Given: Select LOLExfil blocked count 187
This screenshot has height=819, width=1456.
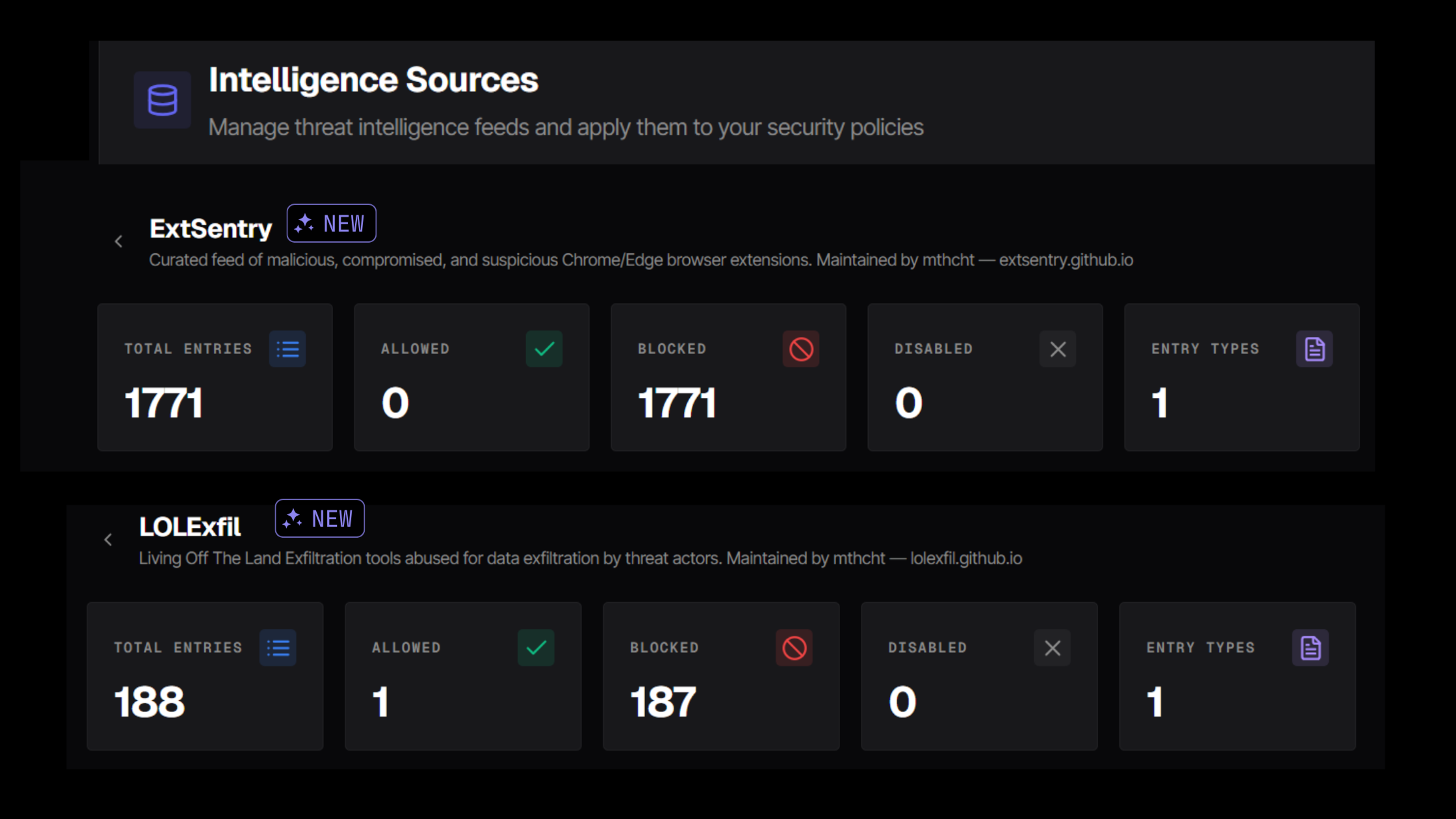Looking at the screenshot, I should click(664, 701).
